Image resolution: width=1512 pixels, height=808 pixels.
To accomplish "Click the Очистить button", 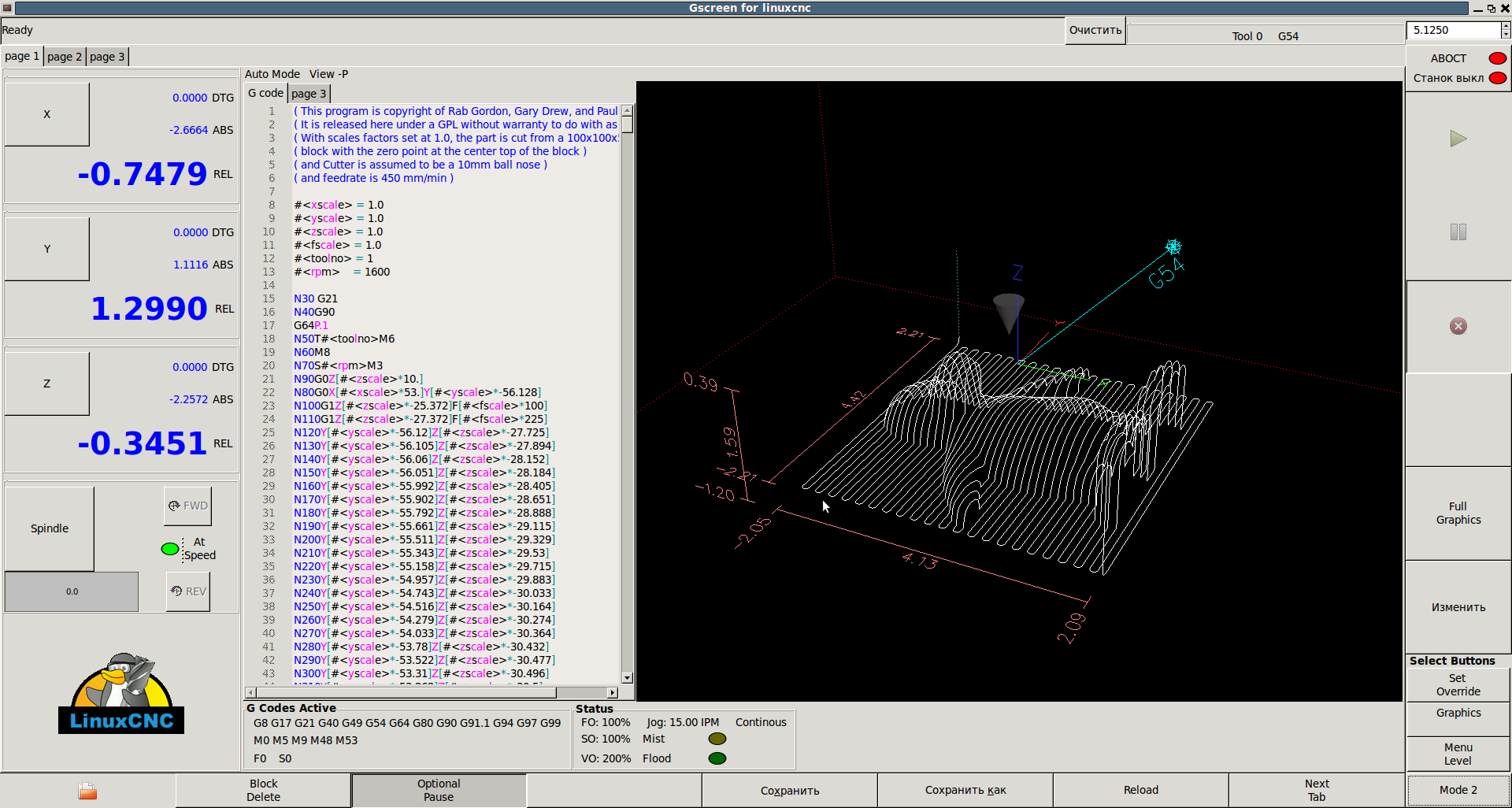I will pos(1095,31).
